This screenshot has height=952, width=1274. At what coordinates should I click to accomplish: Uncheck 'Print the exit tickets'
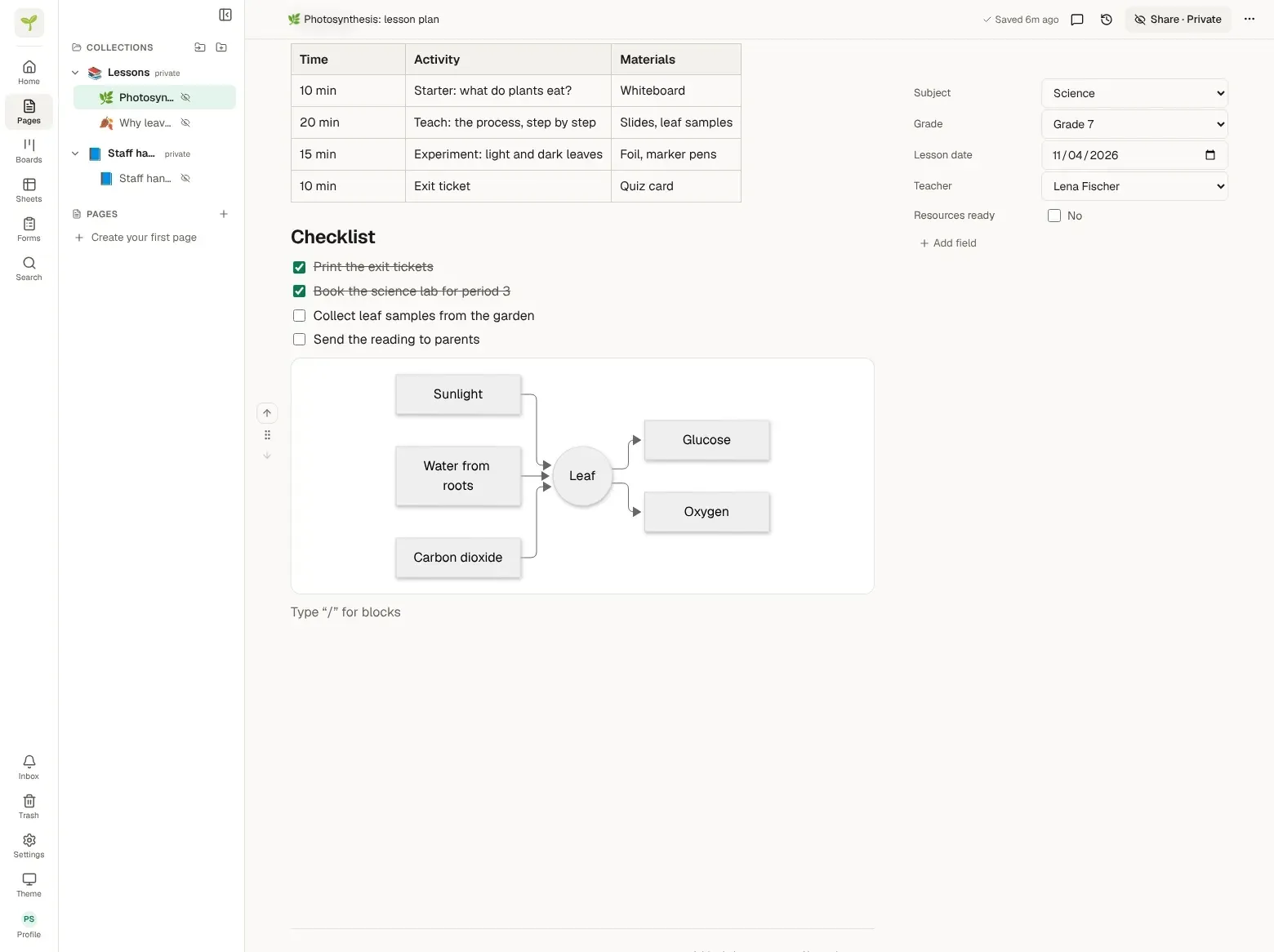coord(300,267)
